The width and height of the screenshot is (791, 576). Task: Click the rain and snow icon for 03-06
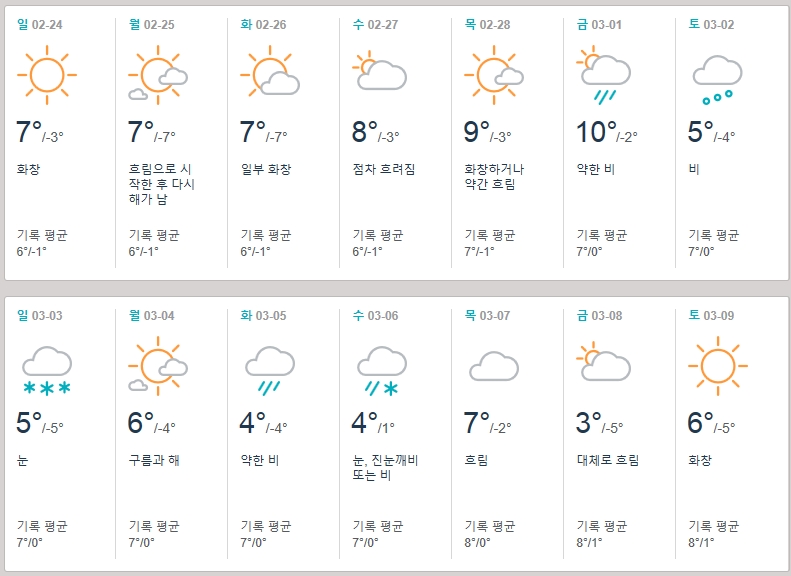click(x=382, y=371)
